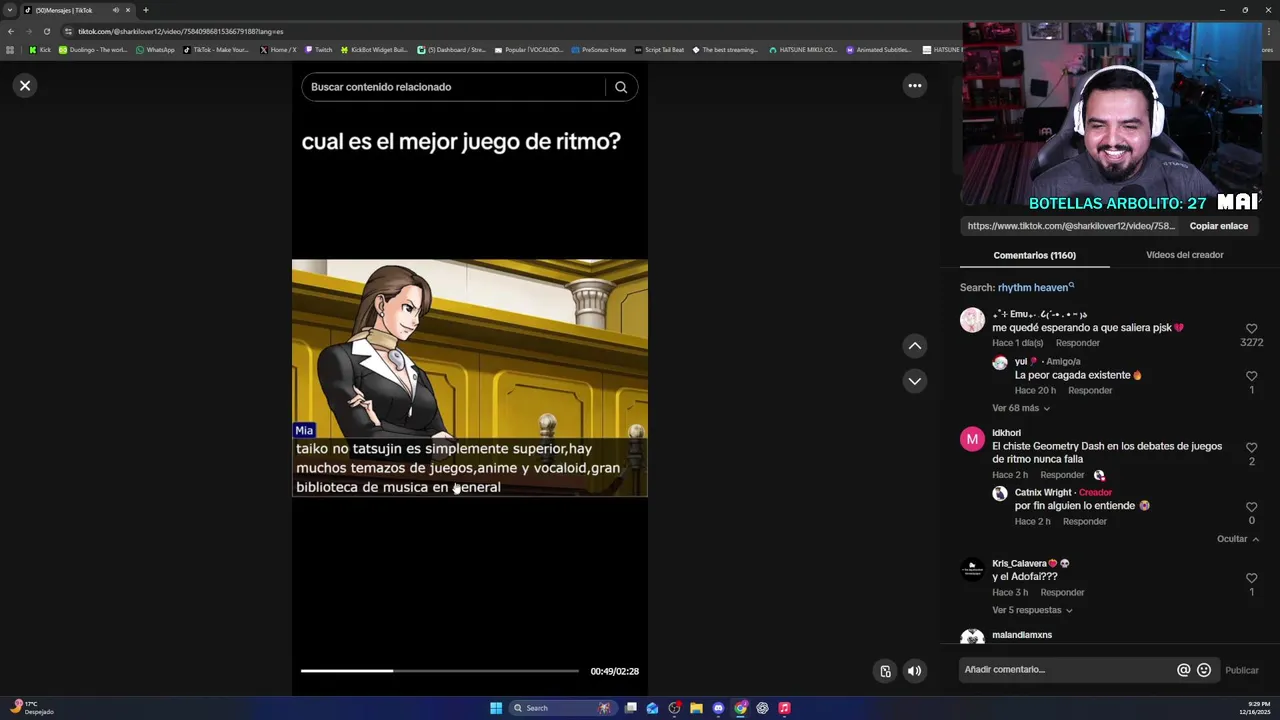Open the Windows Start menu

496,708
